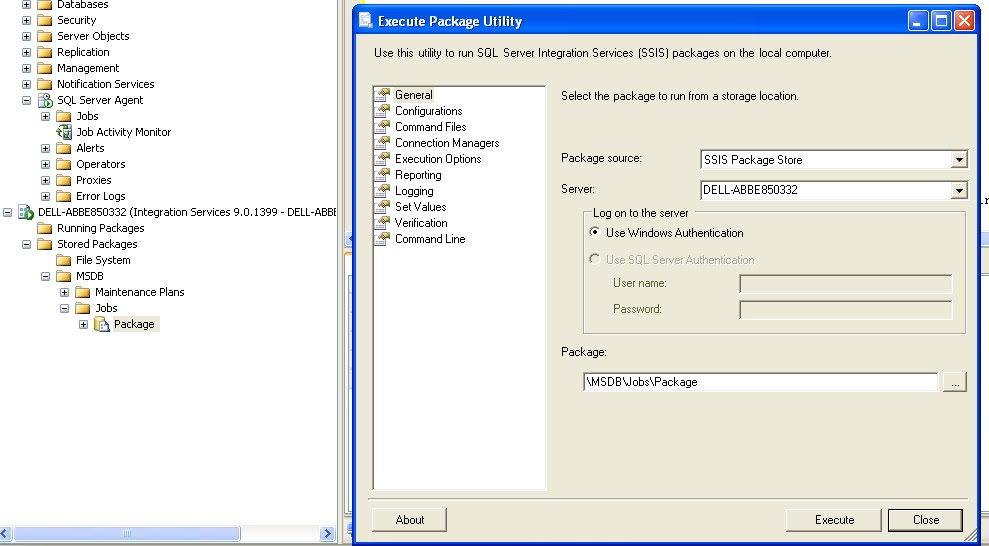Click the Alerts folder icon

pyautogui.click(x=63, y=148)
